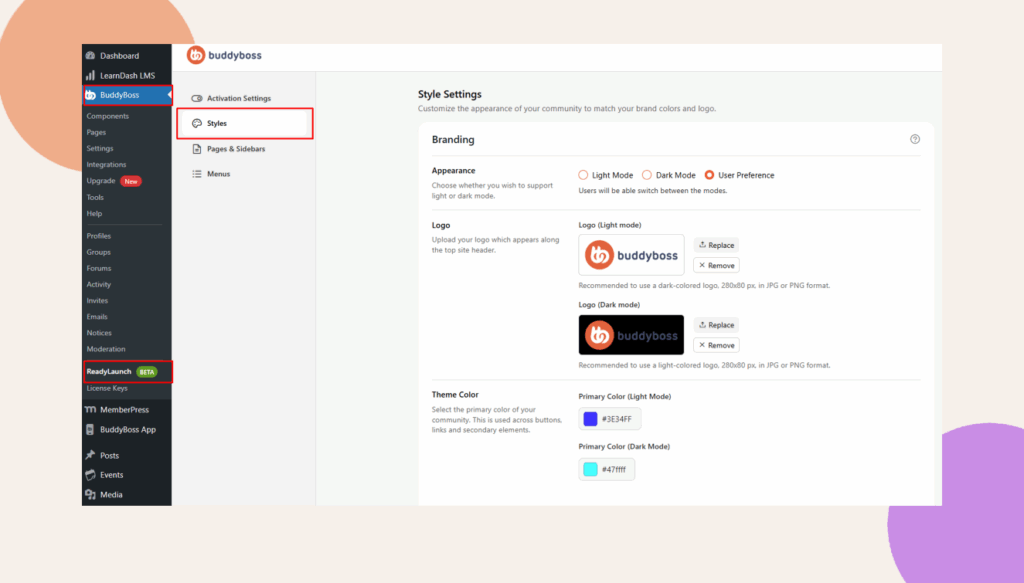Viewport: 1024px width, 583px height.
Task: Select the User Preference radio button
Action: (709, 175)
